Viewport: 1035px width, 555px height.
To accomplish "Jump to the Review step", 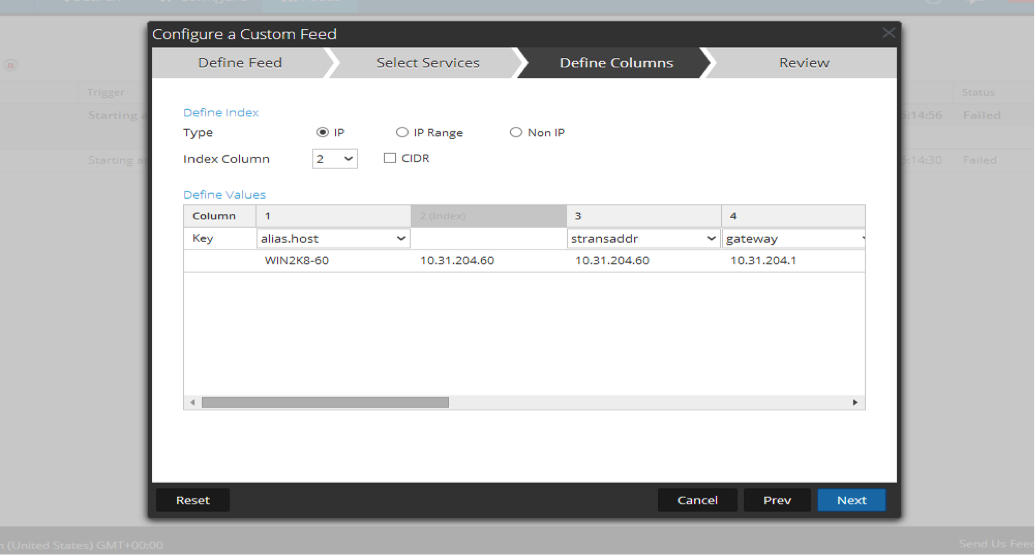I will pyautogui.click(x=804, y=63).
